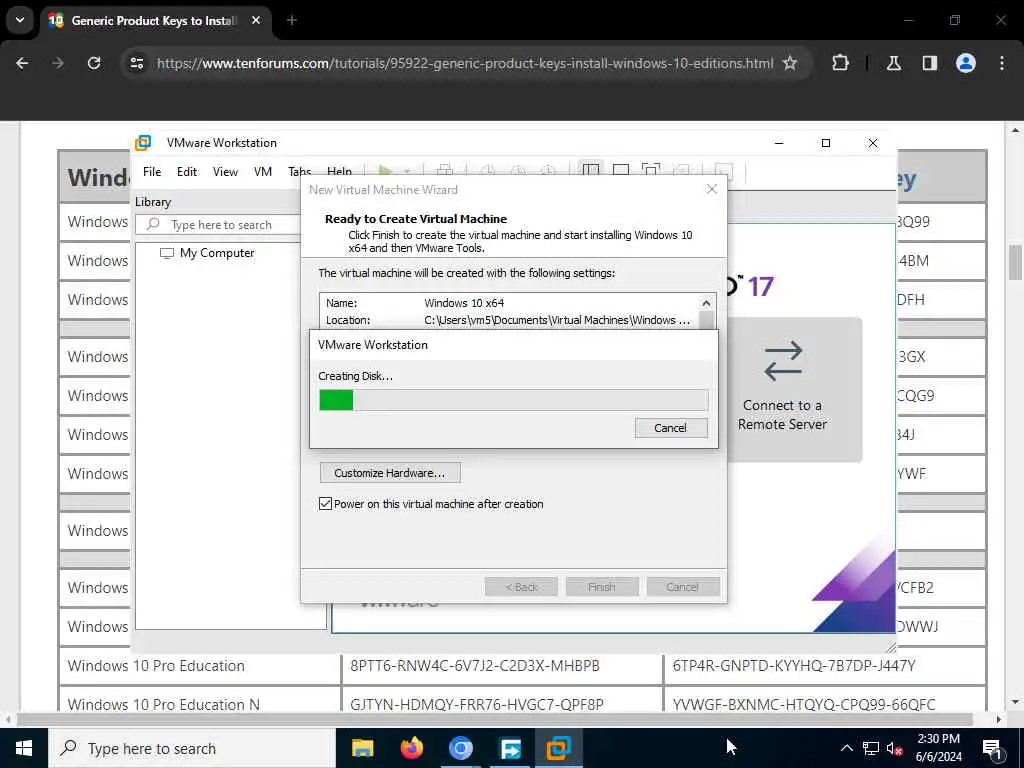Bookmark this page with the star icon

(x=790, y=63)
